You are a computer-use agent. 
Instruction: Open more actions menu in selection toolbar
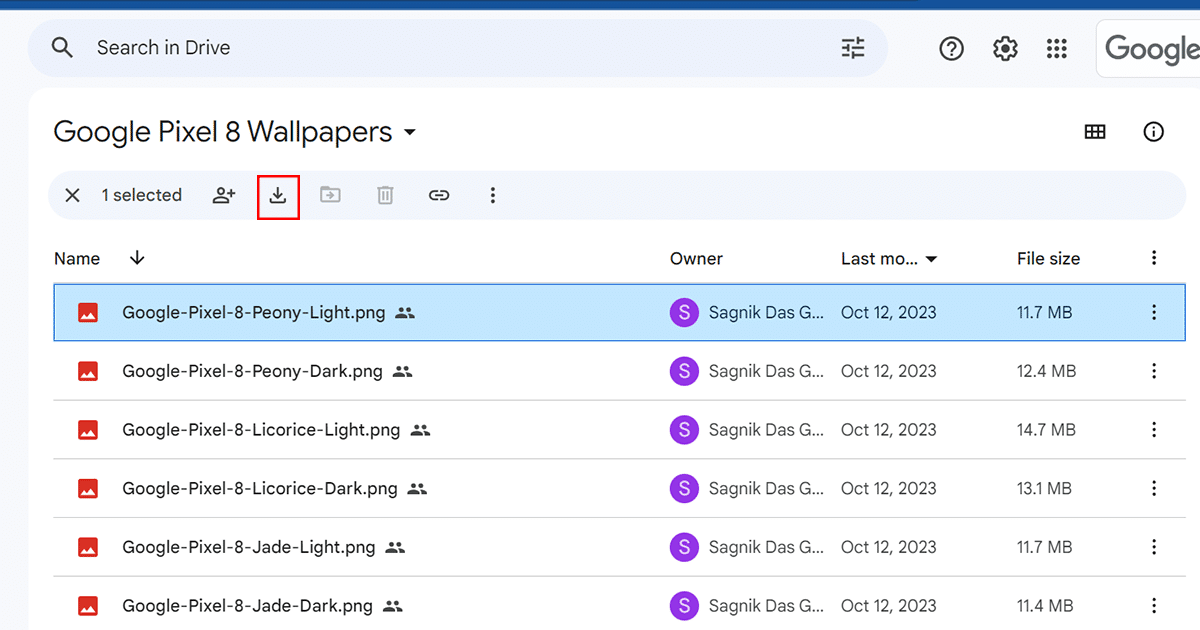[492, 195]
